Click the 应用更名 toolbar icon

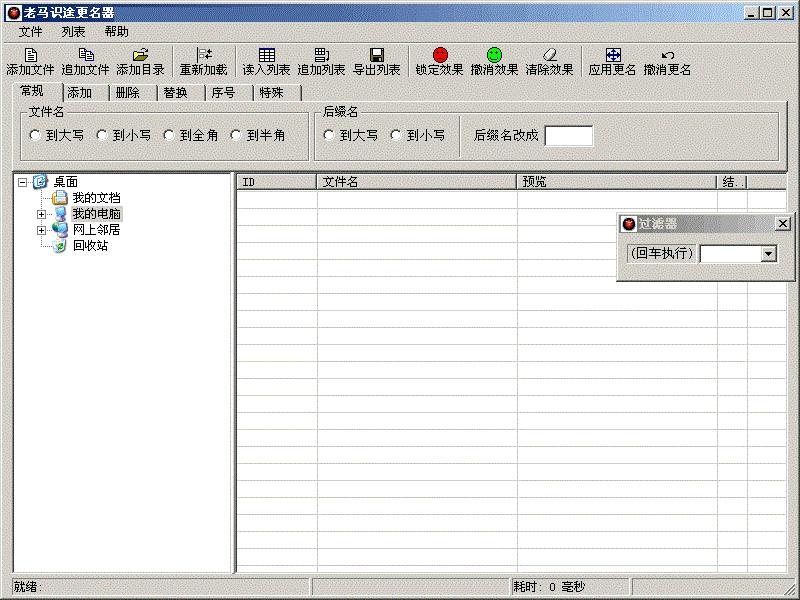[x=612, y=55]
